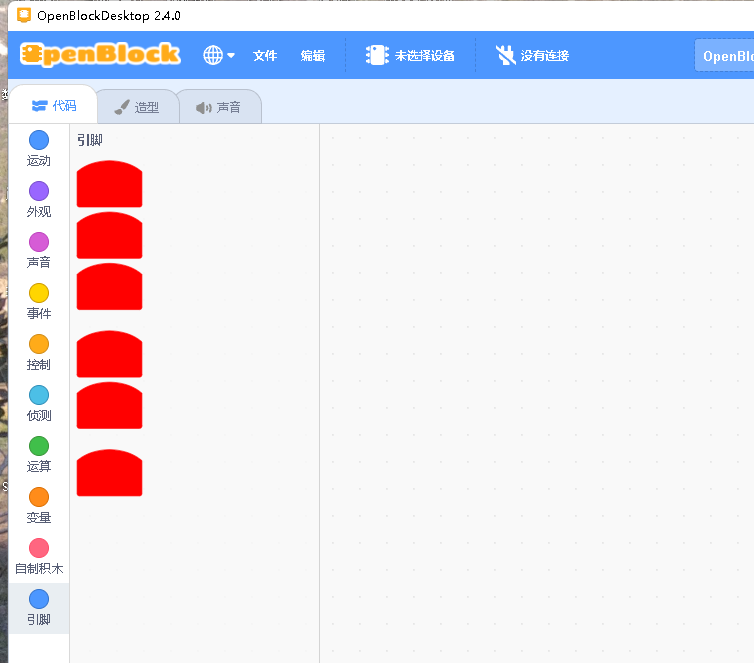Click the OpenBlockDesktop title bar app icon
The image size is (754, 663).
pyautogui.click(x=24, y=15)
